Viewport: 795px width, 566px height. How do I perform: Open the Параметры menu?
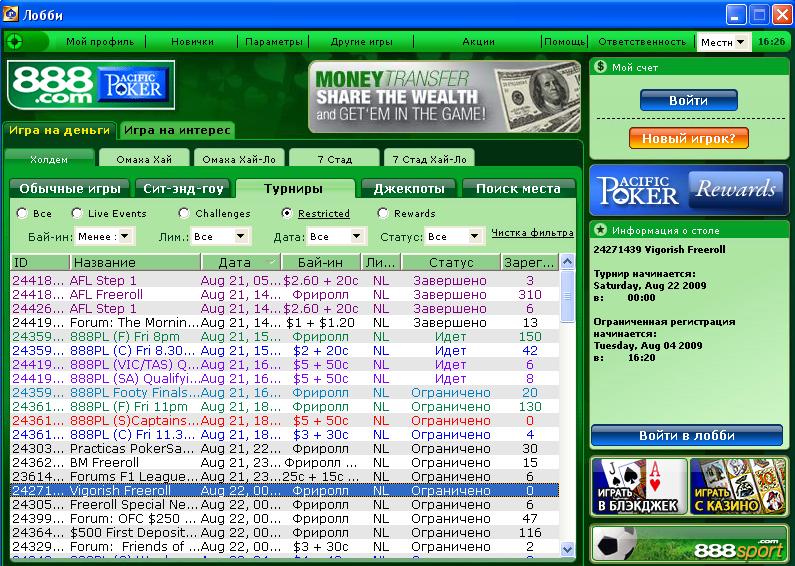273,42
